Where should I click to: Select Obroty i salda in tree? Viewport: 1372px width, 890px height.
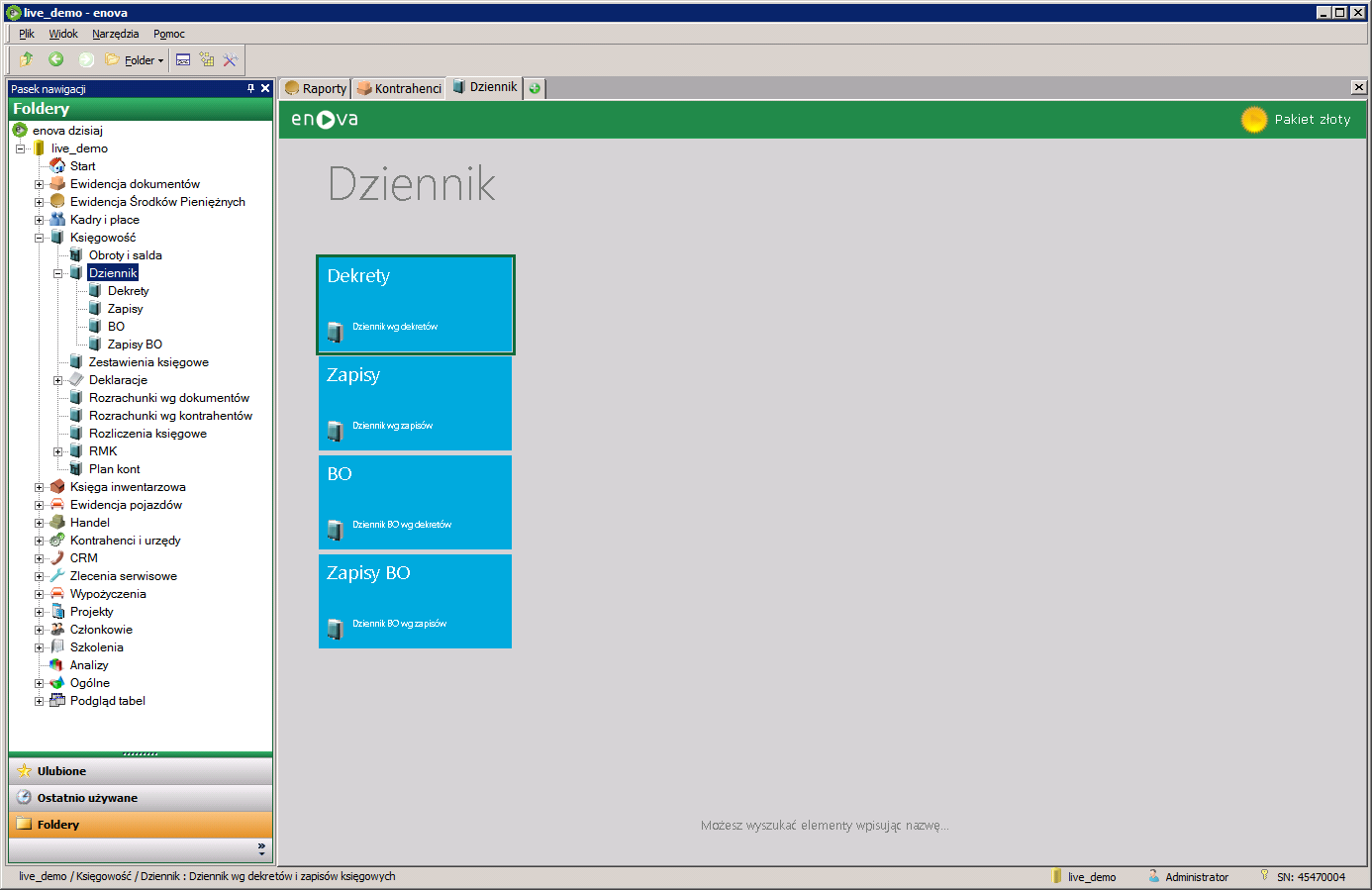126,255
